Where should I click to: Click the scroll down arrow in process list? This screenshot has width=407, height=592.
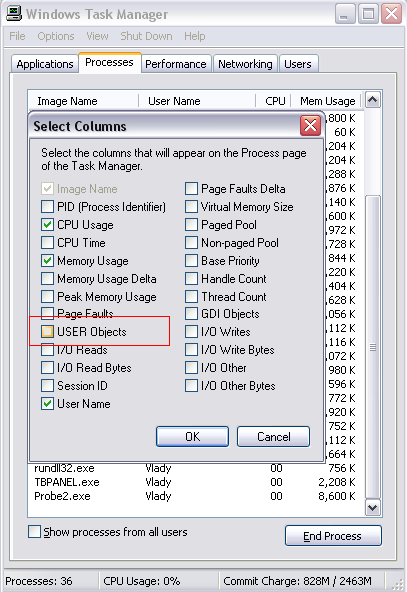point(373,507)
